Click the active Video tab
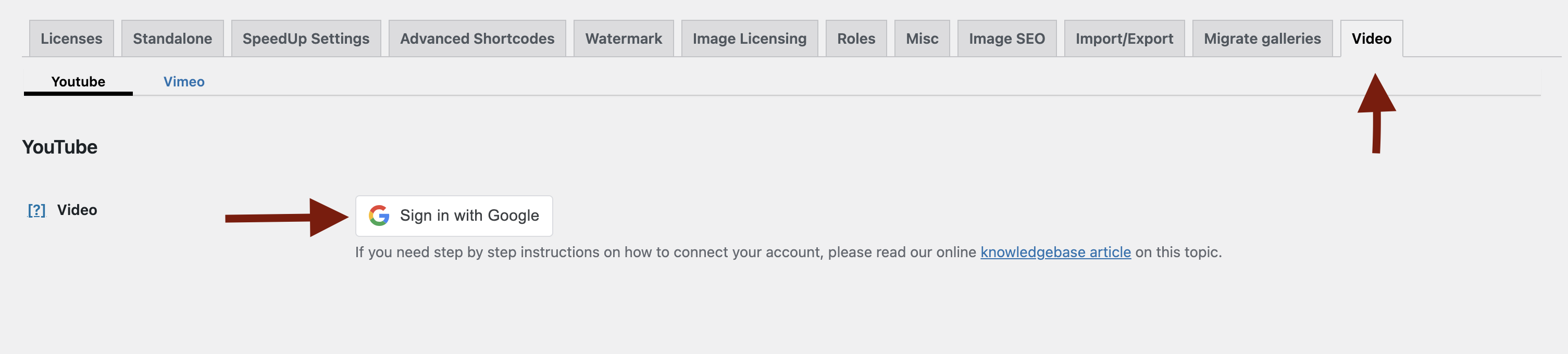Image resolution: width=1568 pixels, height=354 pixels. 1371,39
